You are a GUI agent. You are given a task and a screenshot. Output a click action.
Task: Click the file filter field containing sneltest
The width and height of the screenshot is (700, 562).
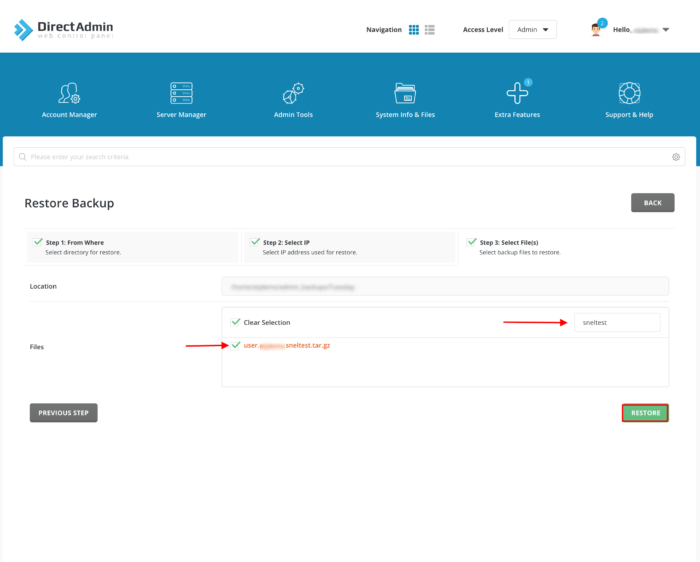[x=617, y=322]
